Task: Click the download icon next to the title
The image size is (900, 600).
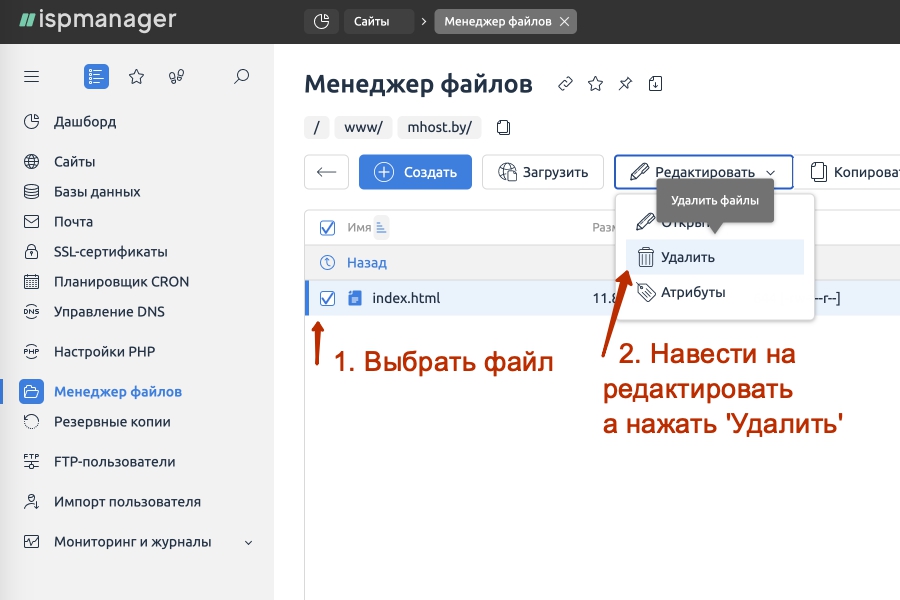Action: tap(656, 84)
